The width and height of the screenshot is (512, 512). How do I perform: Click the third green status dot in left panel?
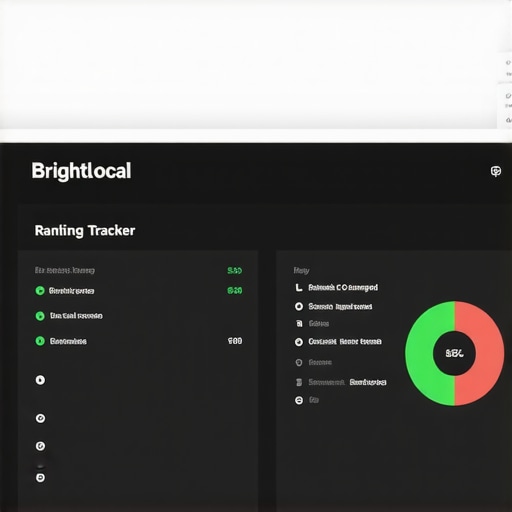(40, 341)
